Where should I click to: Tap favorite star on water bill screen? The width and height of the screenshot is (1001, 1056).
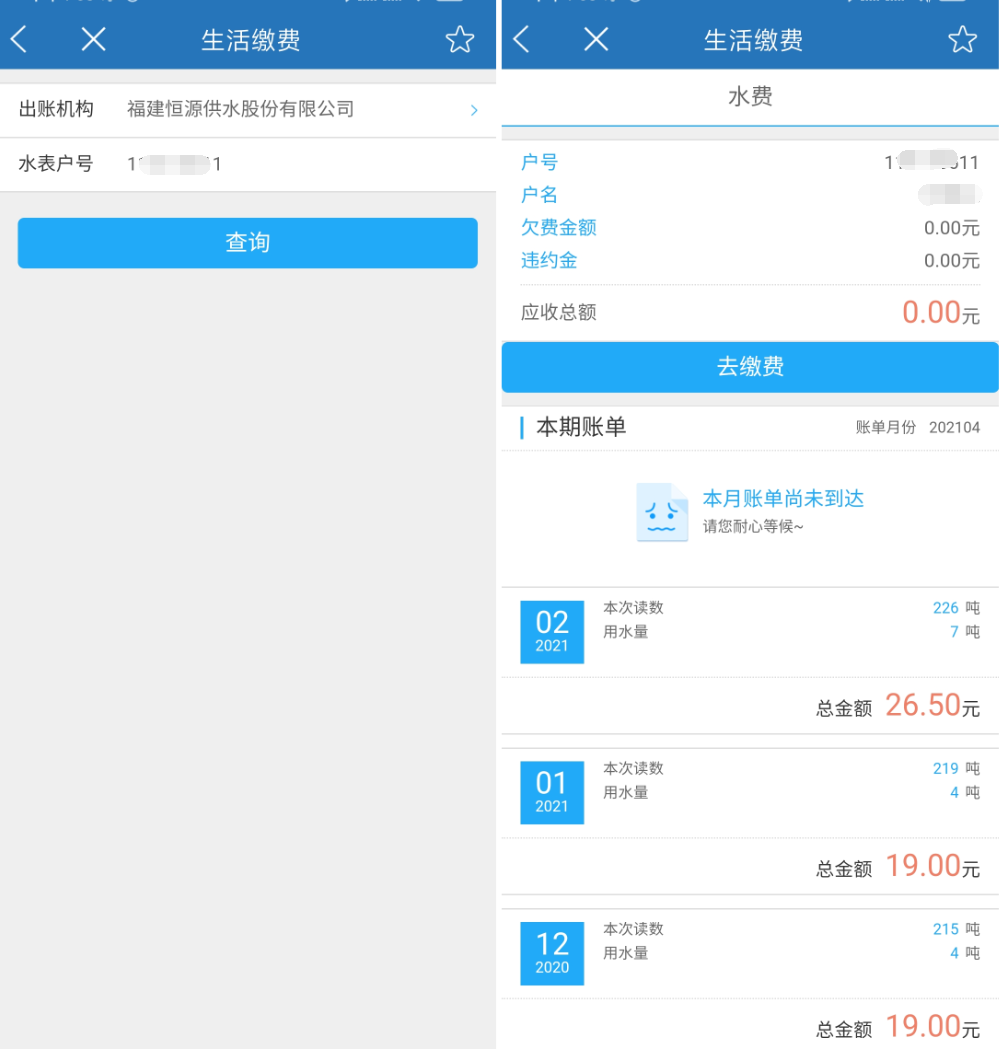(x=962, y=40)
